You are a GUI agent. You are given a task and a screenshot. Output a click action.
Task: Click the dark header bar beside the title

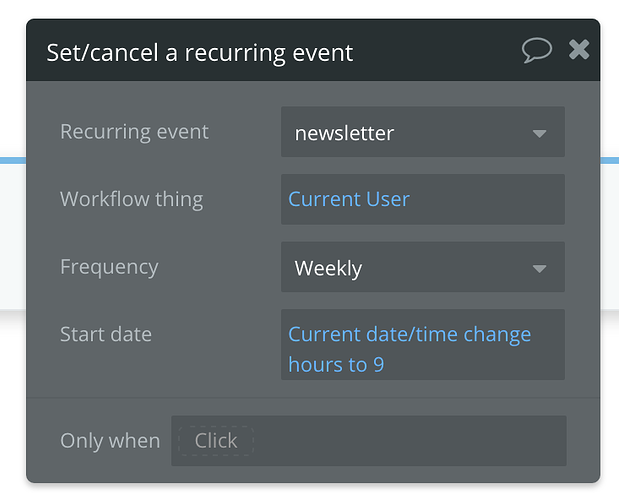(440, 52)
